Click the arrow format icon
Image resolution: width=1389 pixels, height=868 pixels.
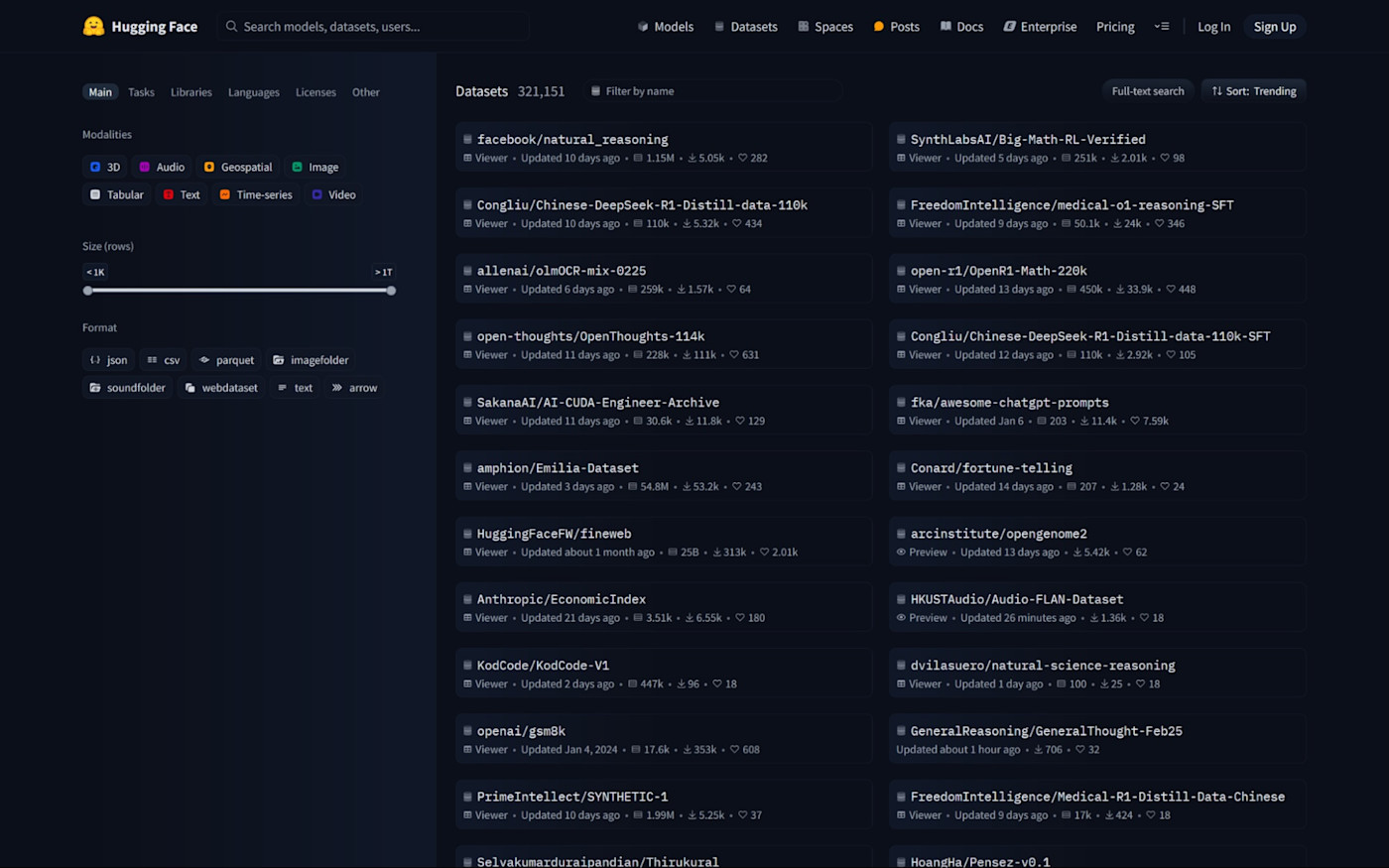pos(337,388)
